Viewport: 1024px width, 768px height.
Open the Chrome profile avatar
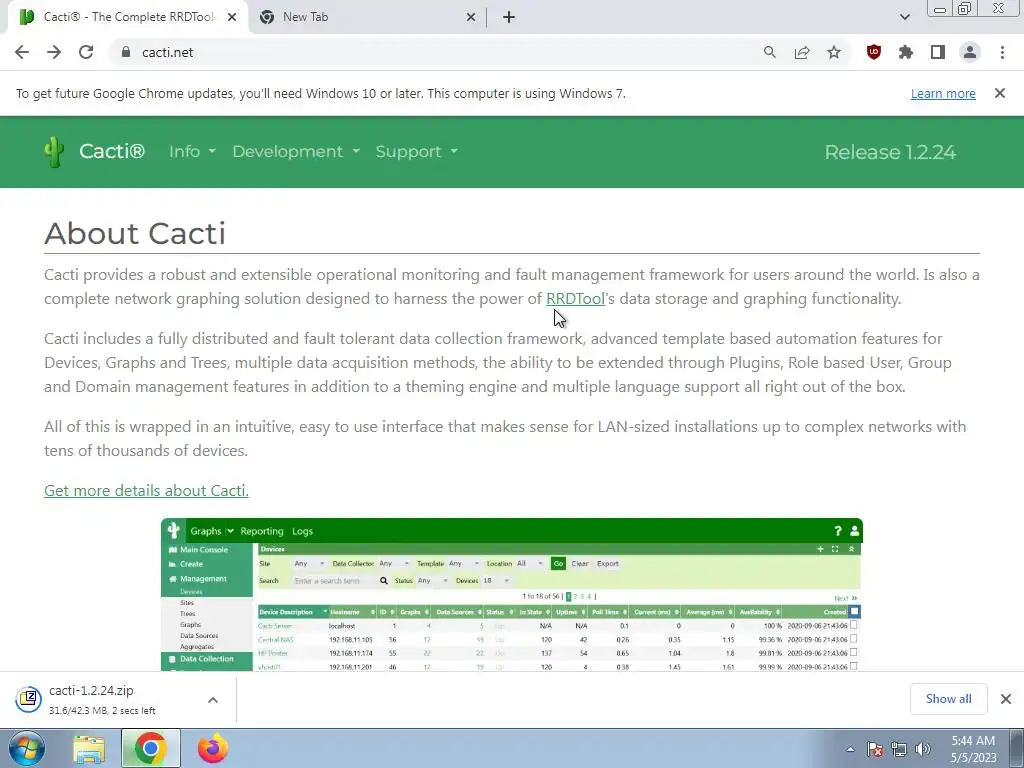coord(970,52)
